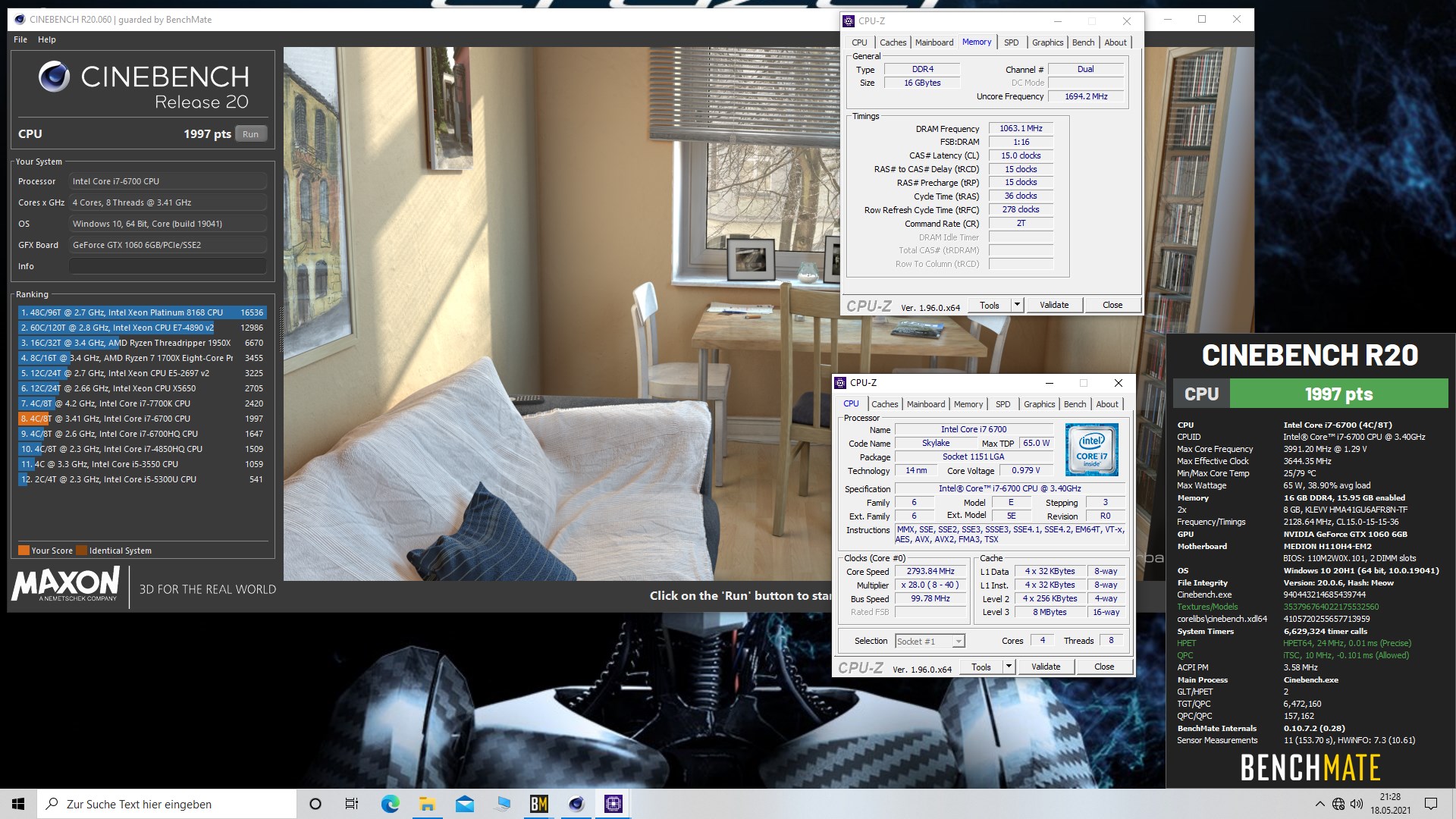The height and width of the screenshot is (819, 1456).
Task: Open Bench tab in lower CPU-Z window
Action: tap(1075, 404)
